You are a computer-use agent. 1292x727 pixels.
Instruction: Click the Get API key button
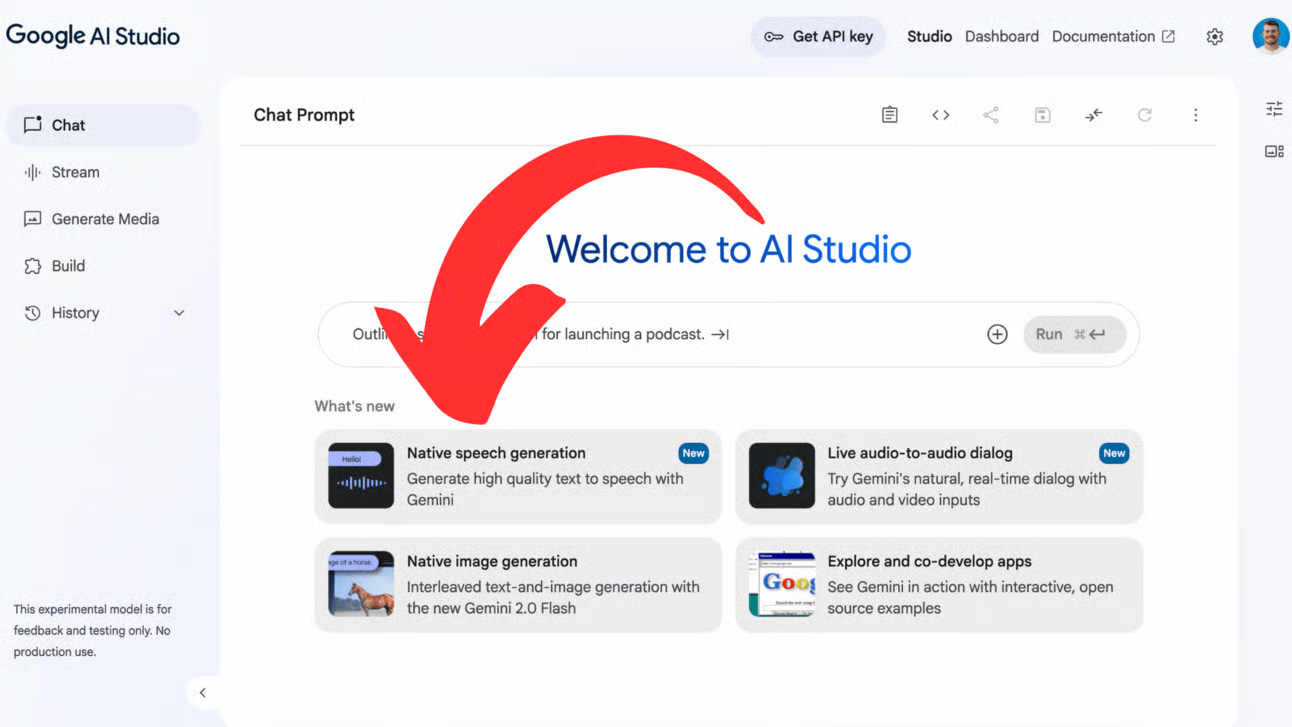click(818, 37)
